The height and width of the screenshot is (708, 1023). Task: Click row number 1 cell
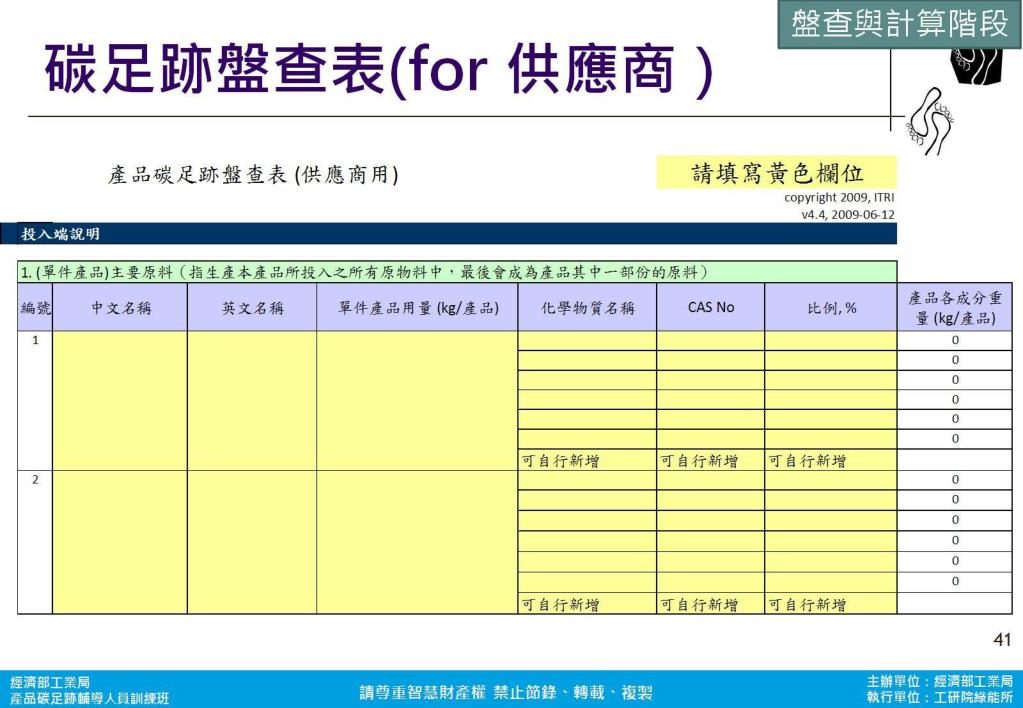click(35, 401)
